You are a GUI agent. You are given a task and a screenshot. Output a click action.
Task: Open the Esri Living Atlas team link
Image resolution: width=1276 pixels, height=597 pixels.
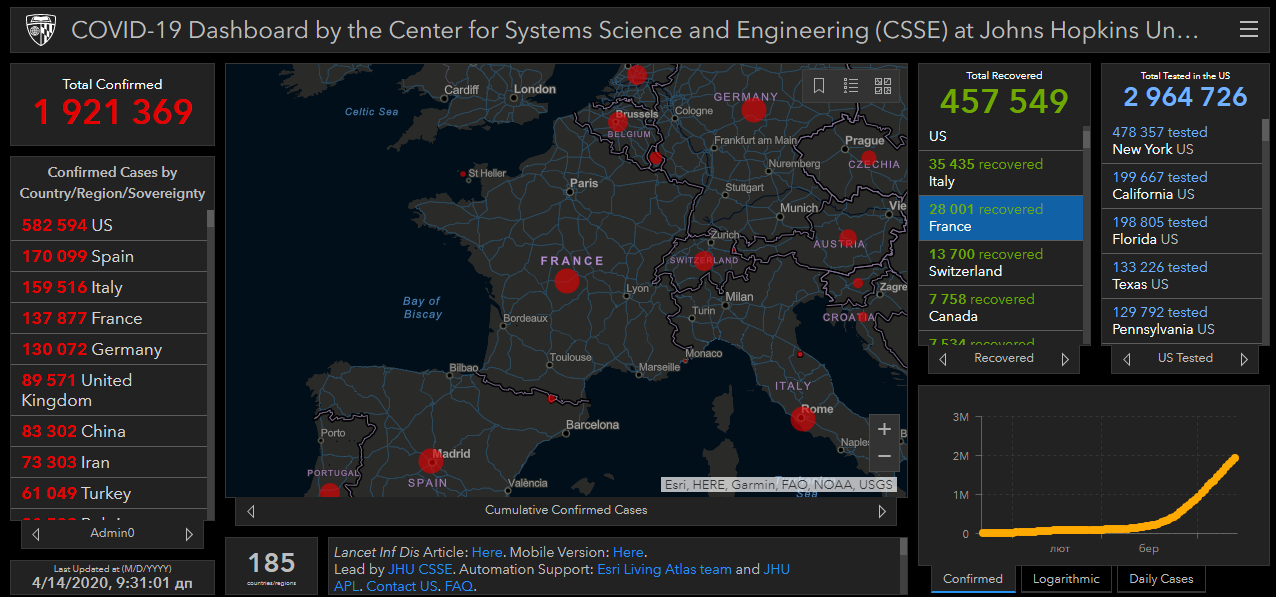point(664,569)
